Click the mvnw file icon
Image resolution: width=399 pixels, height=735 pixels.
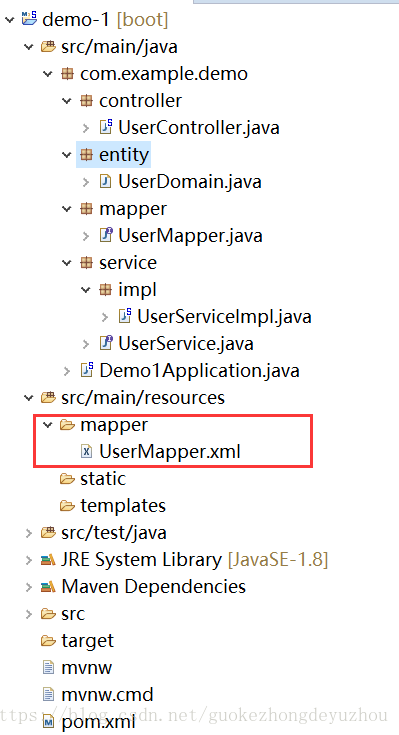[x=48, y=668]
